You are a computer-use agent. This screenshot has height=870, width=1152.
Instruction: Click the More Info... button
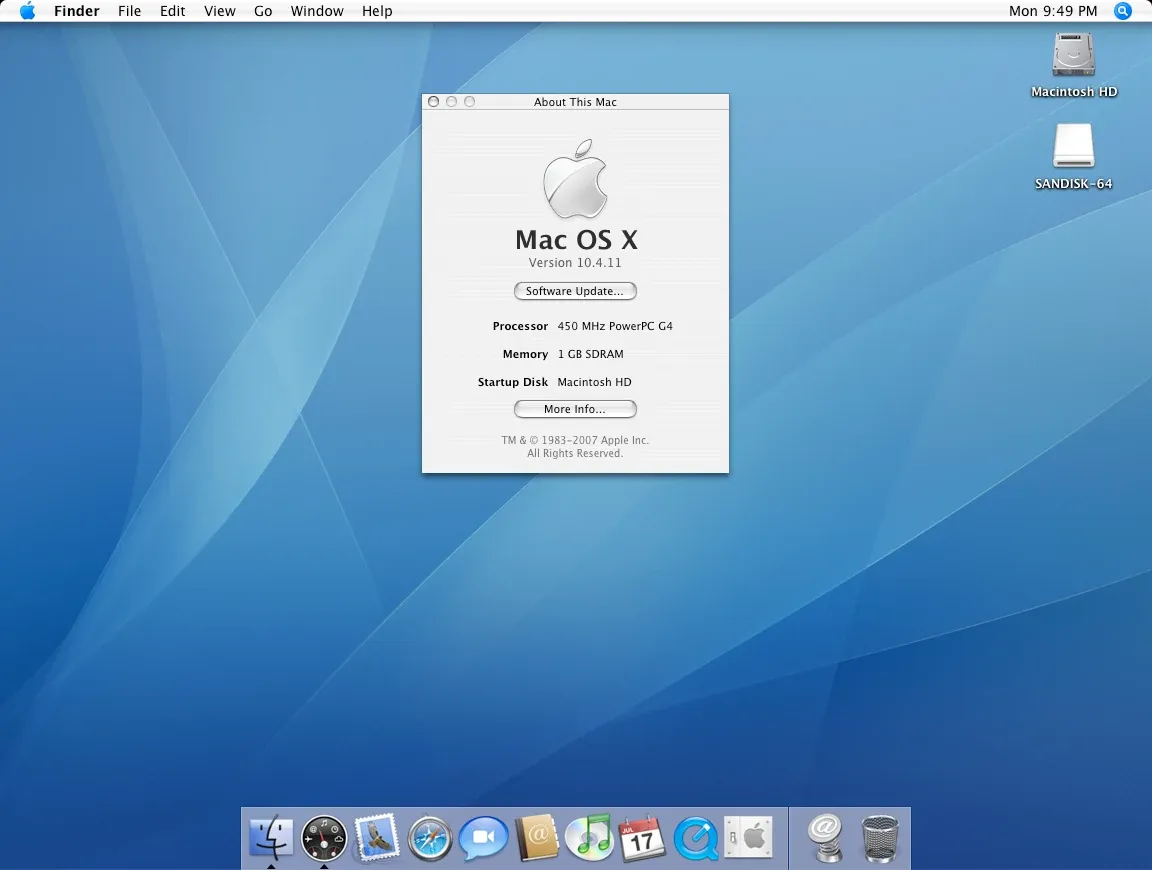[575, 409]
